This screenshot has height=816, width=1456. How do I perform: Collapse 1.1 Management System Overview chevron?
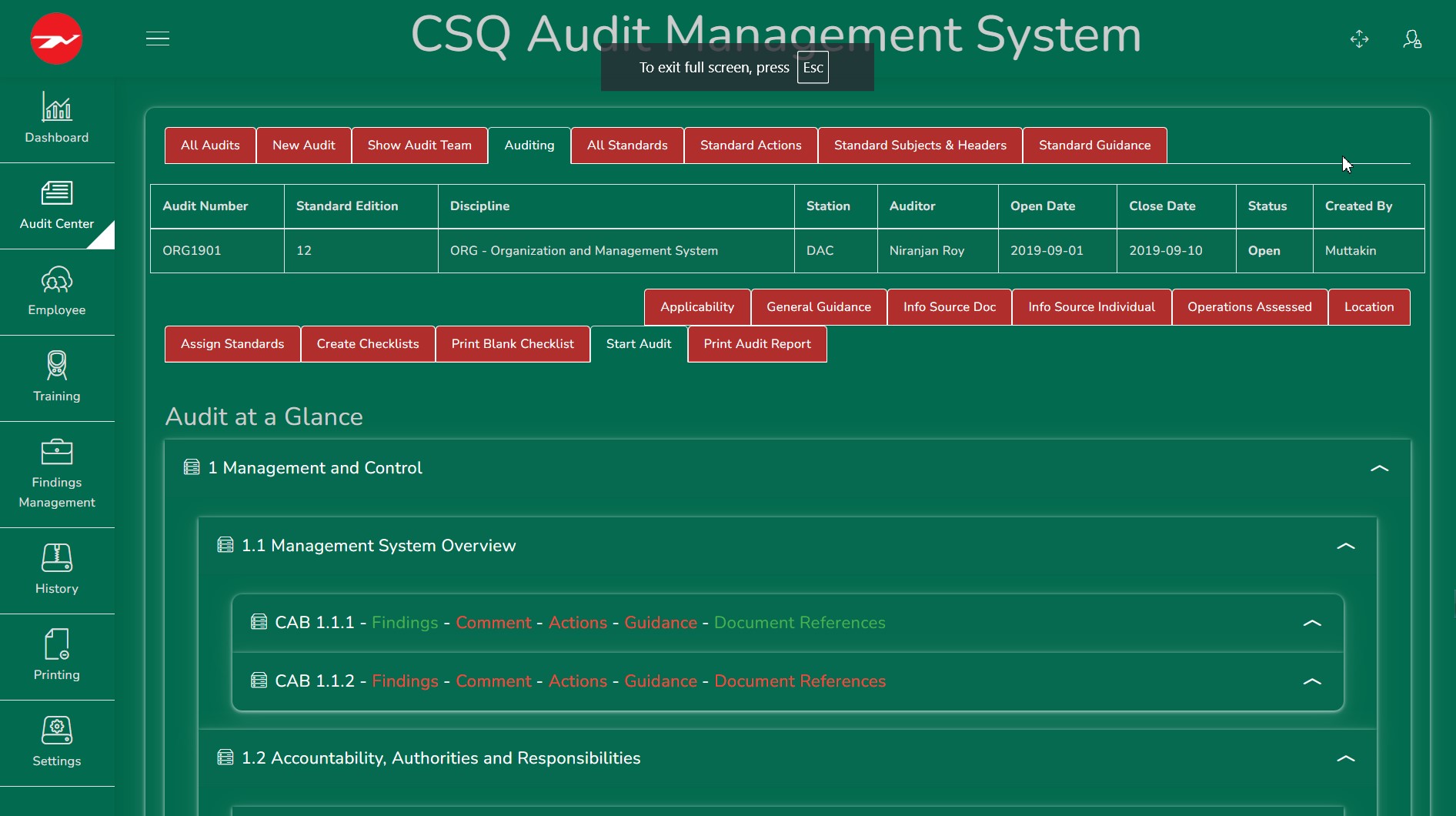click(x=1346, y=546)
